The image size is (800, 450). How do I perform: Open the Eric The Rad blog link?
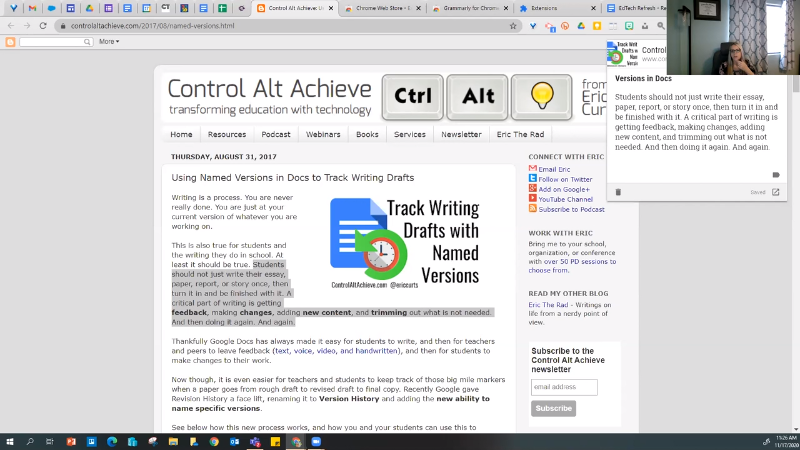click(x=548, y=305)
